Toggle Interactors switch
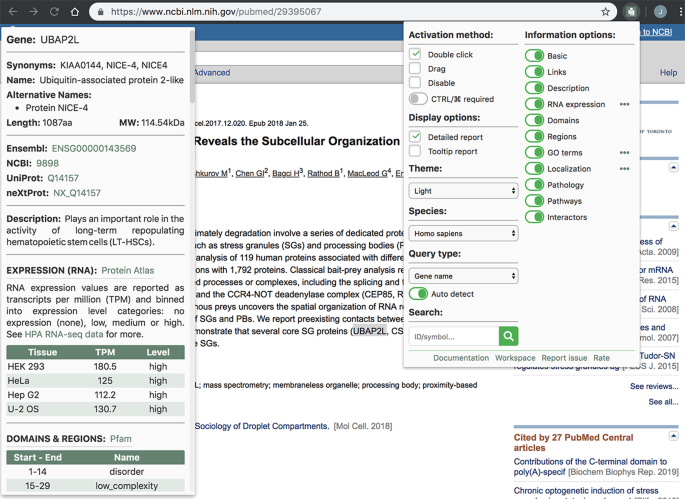This screenshot has height=499, width=685. click(534, 217)
